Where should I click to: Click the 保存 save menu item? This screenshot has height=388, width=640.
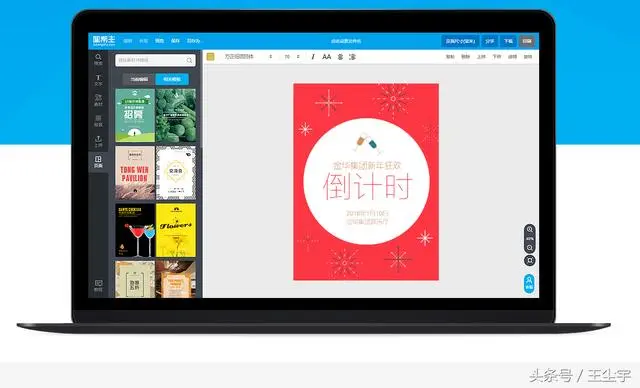pos(175,41)
